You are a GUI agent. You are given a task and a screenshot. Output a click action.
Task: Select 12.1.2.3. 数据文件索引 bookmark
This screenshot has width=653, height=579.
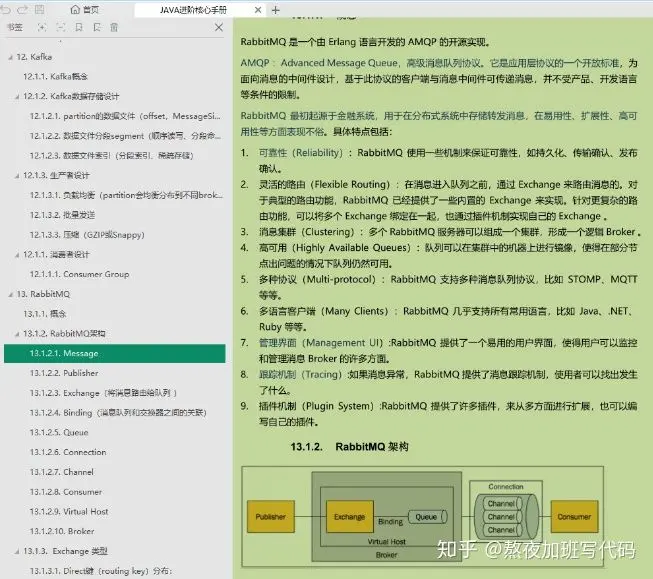click(x=112, y=156)
